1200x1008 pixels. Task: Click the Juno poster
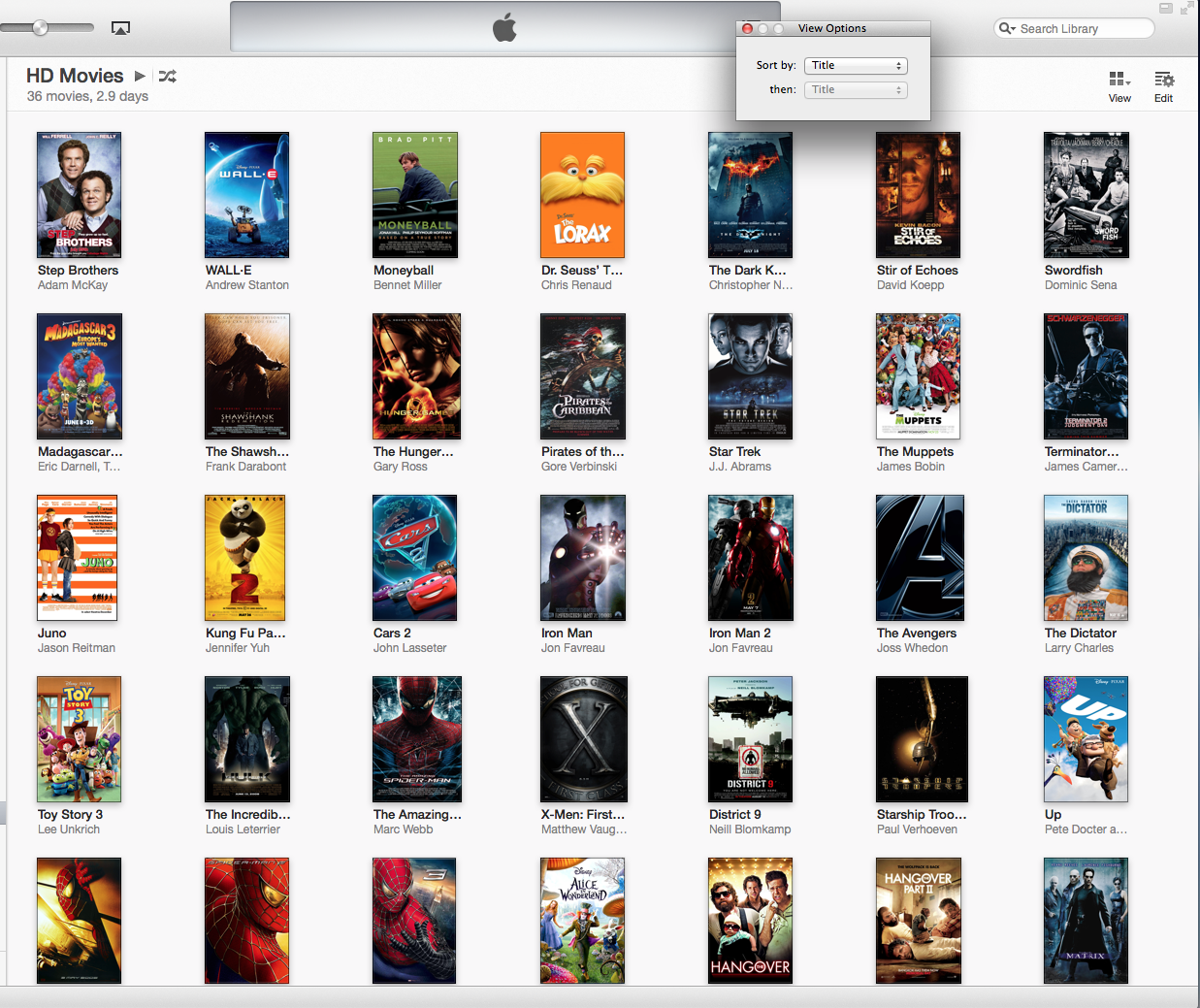(77, 558)
